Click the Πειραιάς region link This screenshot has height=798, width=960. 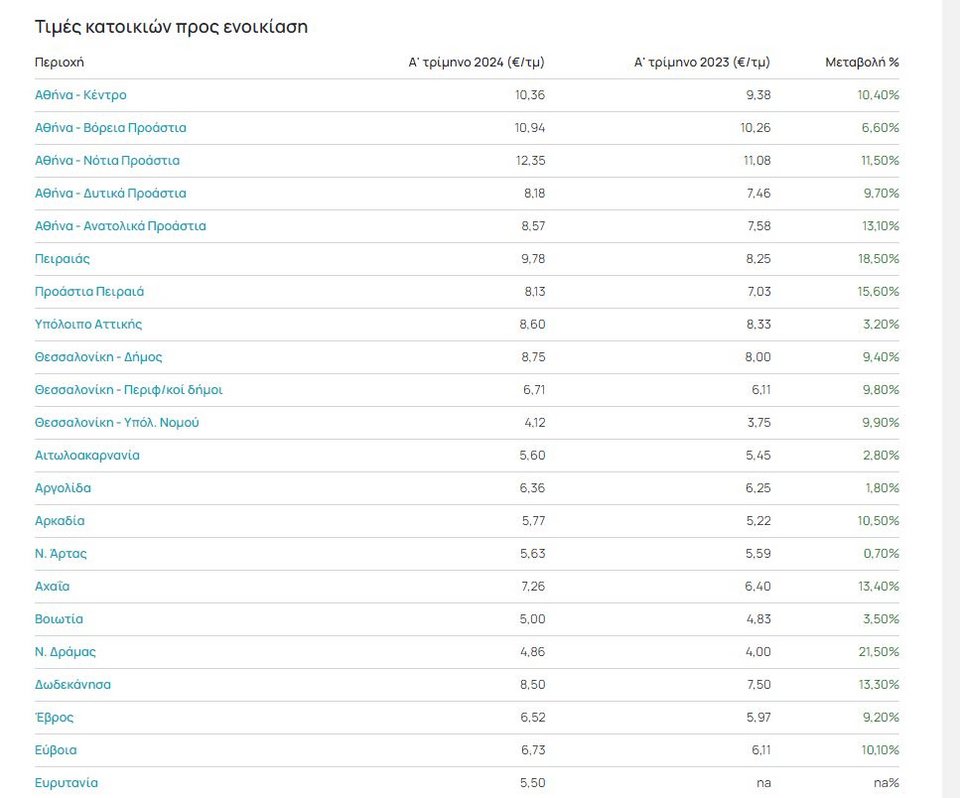[62, 259]
